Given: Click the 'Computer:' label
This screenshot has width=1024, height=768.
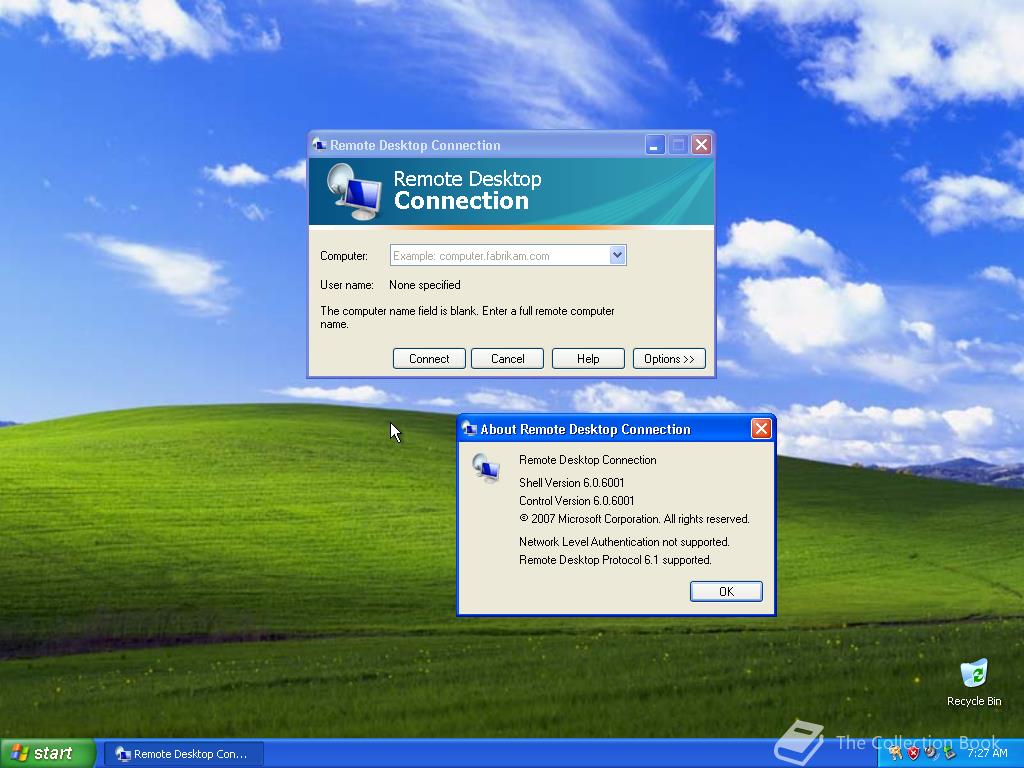Looking at the screenshot, I should click(344, 256).
